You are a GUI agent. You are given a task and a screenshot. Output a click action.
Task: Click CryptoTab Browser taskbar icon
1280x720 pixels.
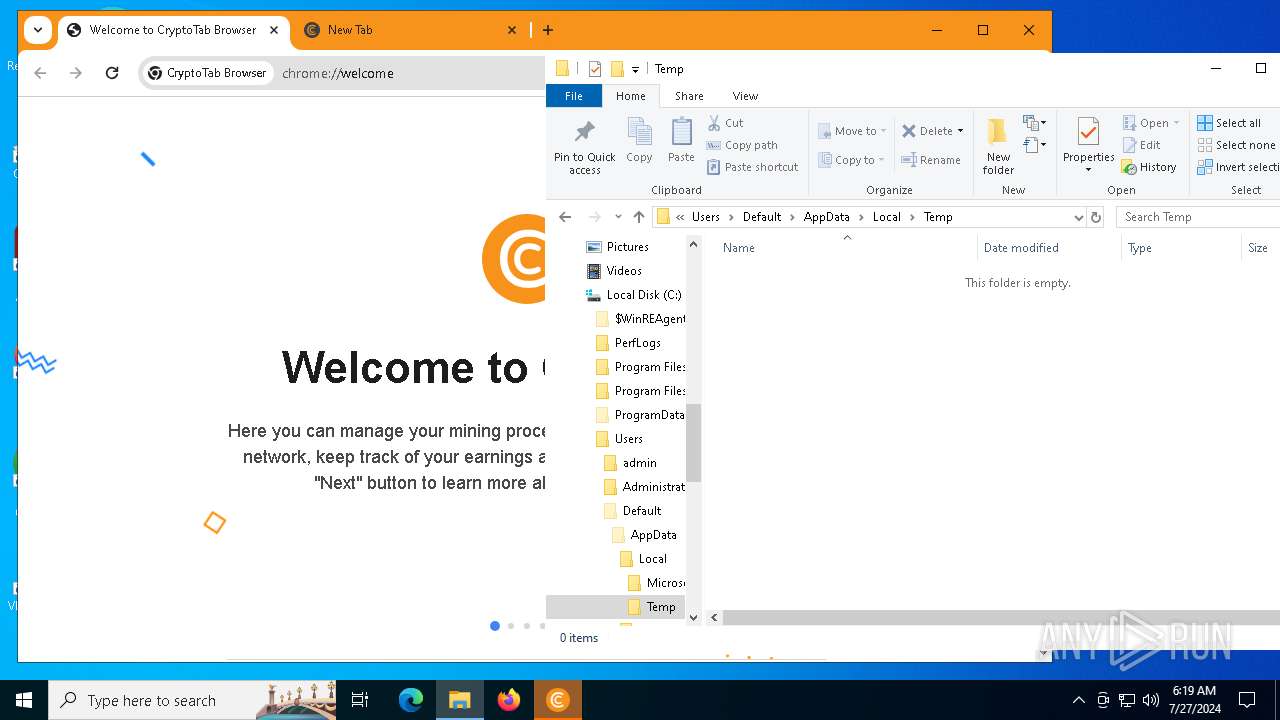pyautogui.click(x=558, y=700)
